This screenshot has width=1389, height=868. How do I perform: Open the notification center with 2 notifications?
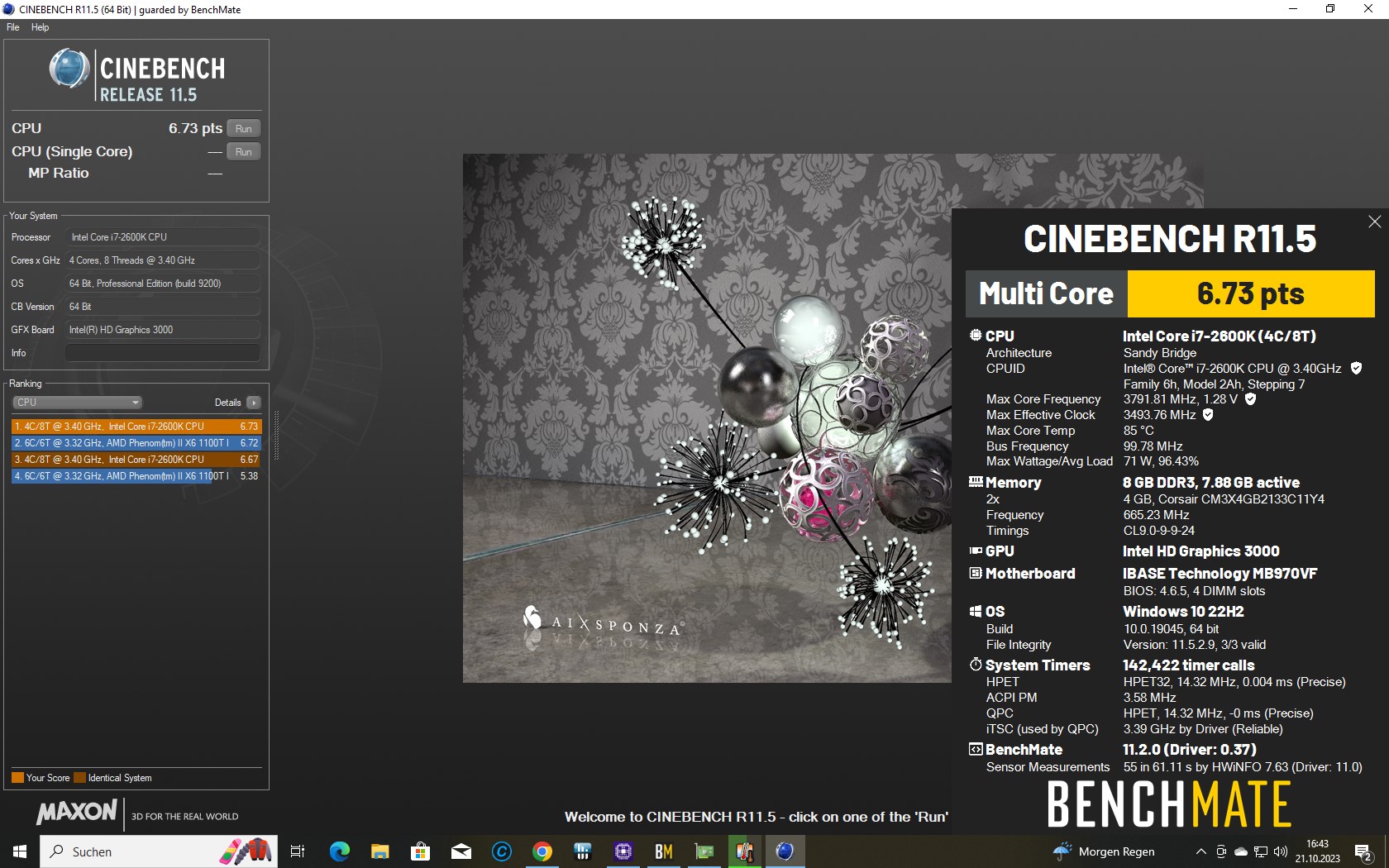pos(1364,851)
